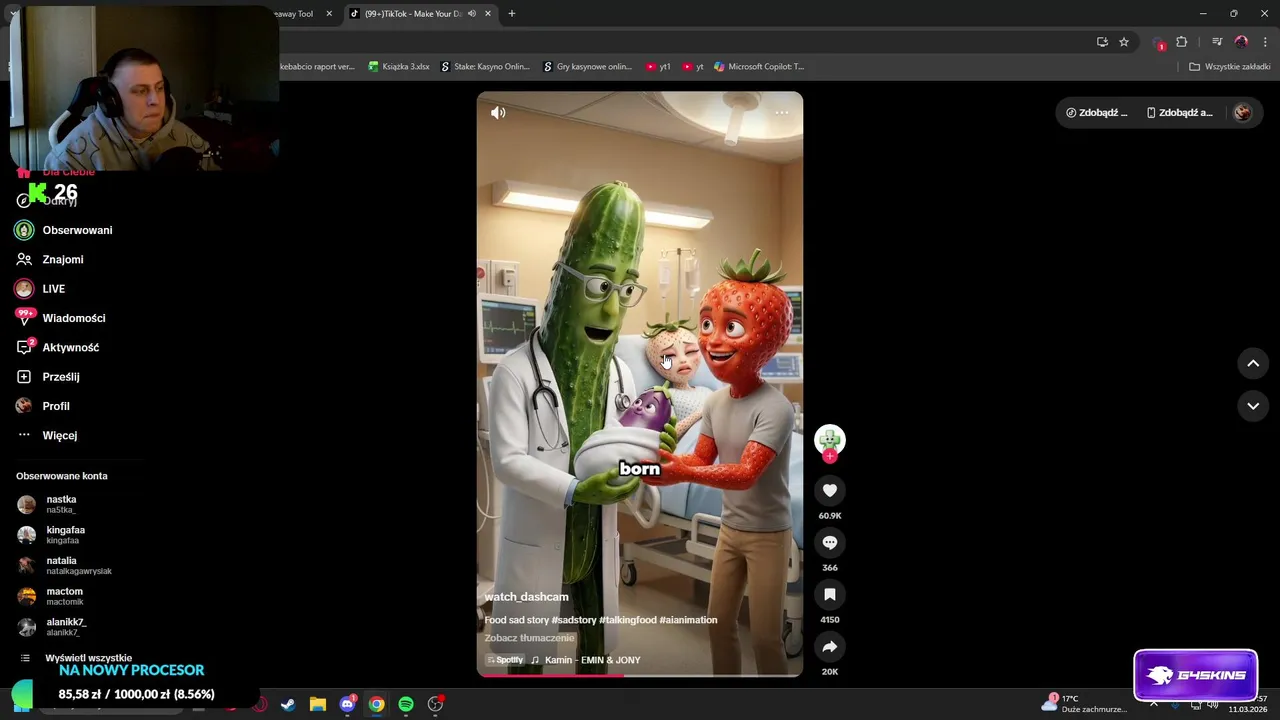Open the kebabcio raport bookmark
Image resolution: width=1280 pixels, height=720 pixels.
click(x=318, y=67)
